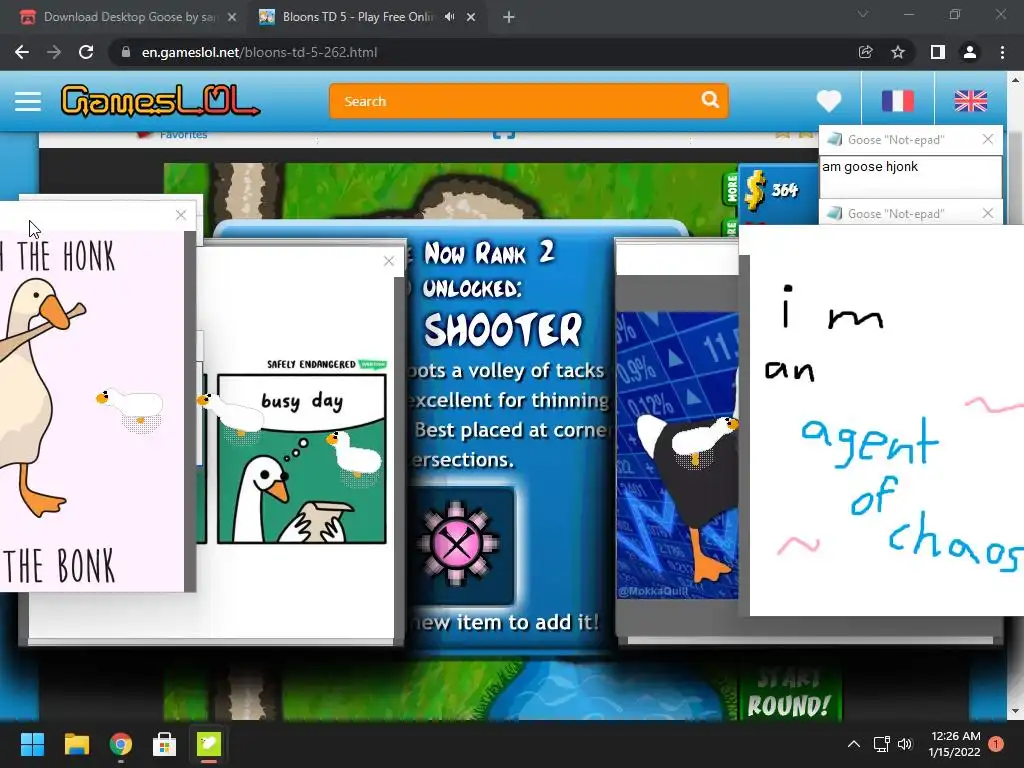
Task: Click the address bar URL
Action: [x=259, y=52]
